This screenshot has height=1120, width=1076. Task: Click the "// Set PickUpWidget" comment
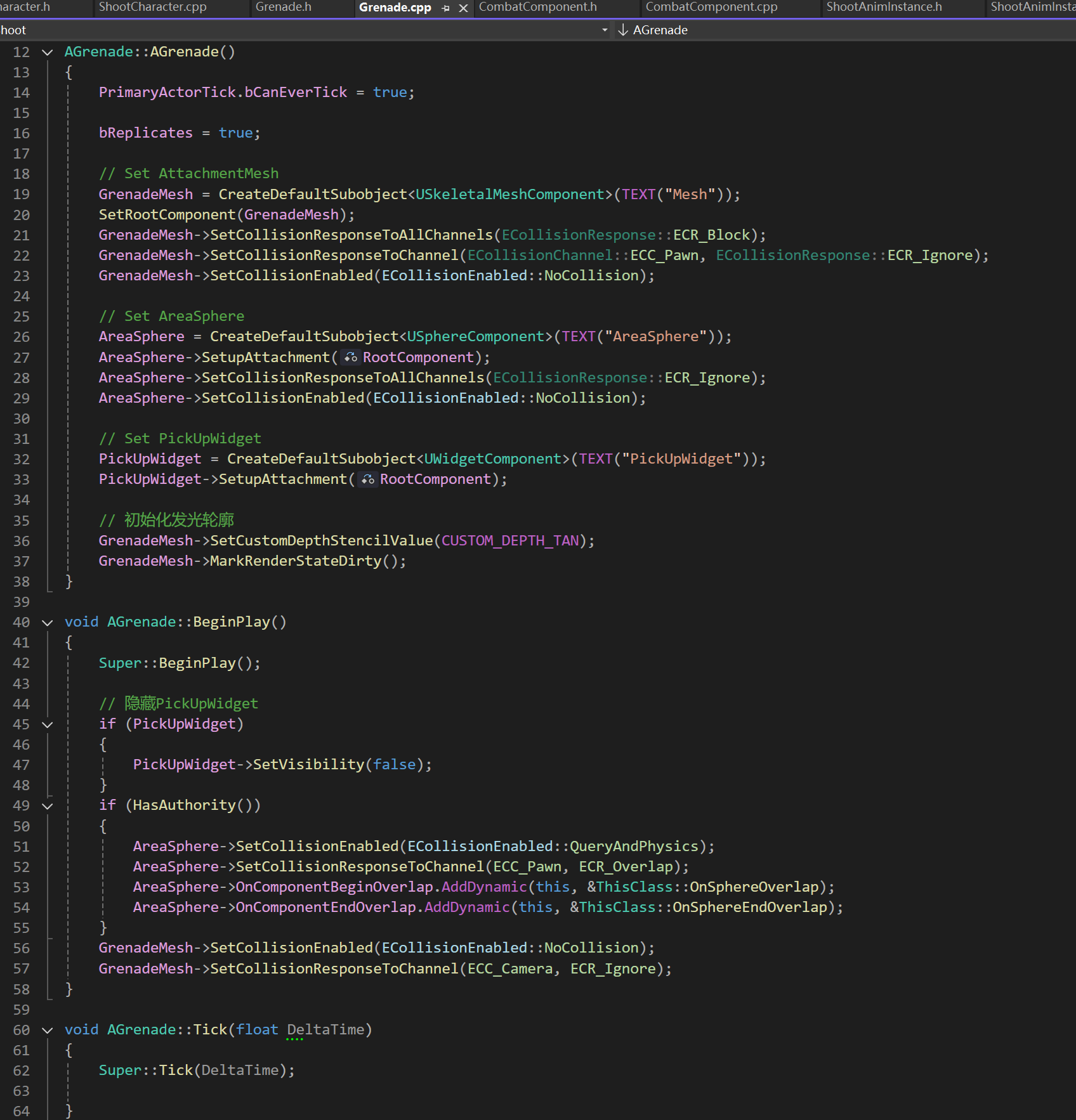click(180, 438)
